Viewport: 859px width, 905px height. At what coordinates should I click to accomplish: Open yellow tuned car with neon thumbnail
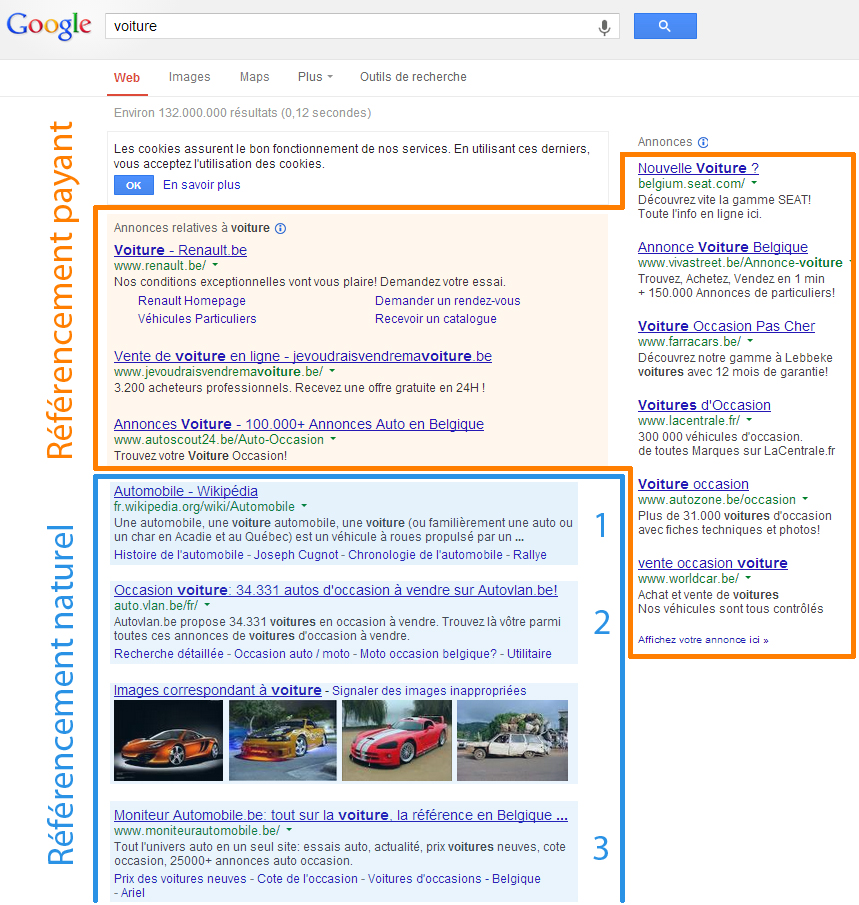point(283,741)
